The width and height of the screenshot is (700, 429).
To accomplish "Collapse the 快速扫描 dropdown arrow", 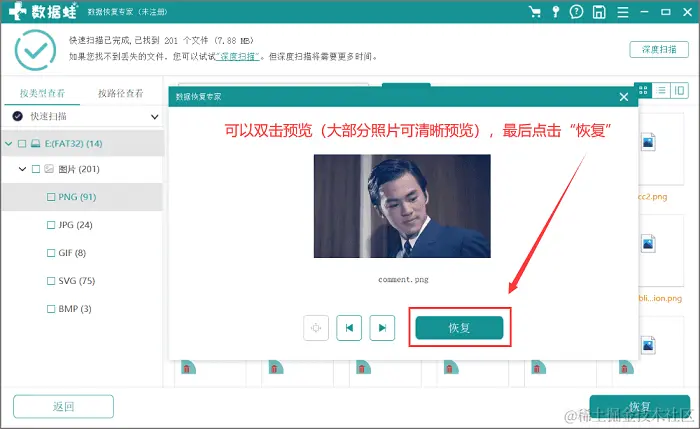I will pos(154,117).
